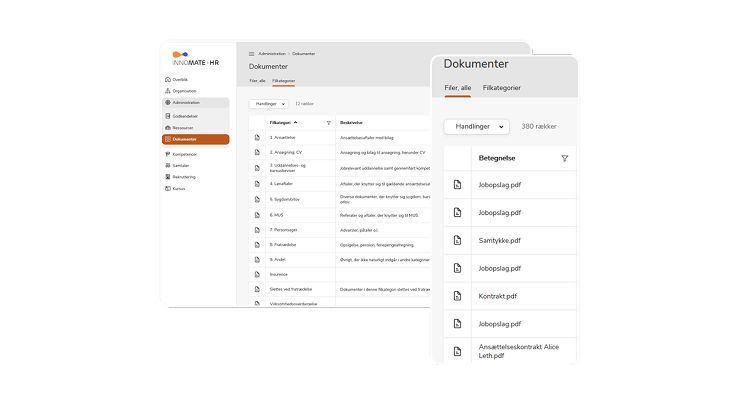Select Godkendelser in the sidebar
Viewport: 740px width, 400px height.
point(186,115)
